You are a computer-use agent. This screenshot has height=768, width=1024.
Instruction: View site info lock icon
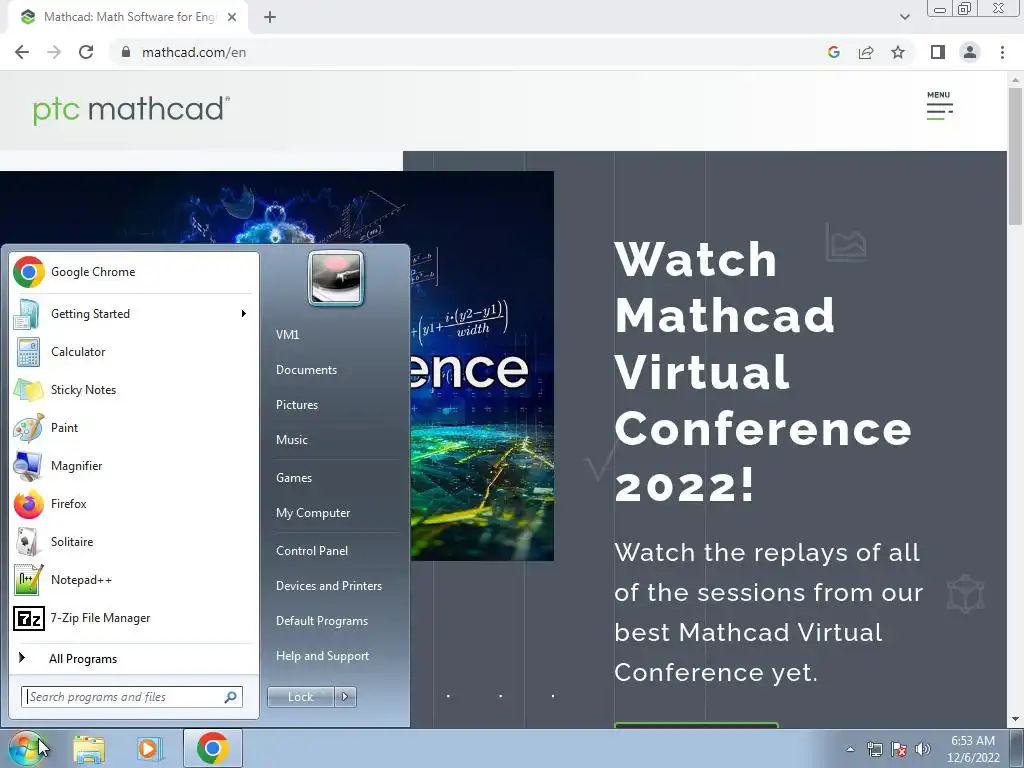click(x=126, y=52)
